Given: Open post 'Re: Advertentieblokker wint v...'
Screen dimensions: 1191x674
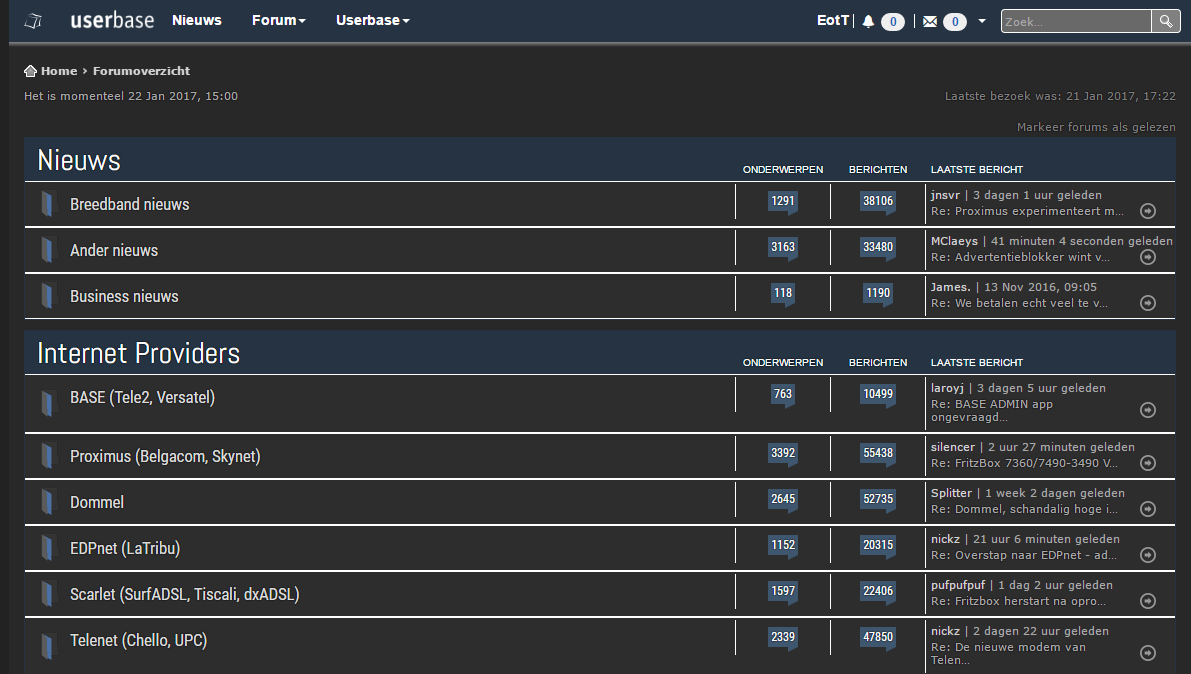Looking at the screenshot, I should (1021, 257).
